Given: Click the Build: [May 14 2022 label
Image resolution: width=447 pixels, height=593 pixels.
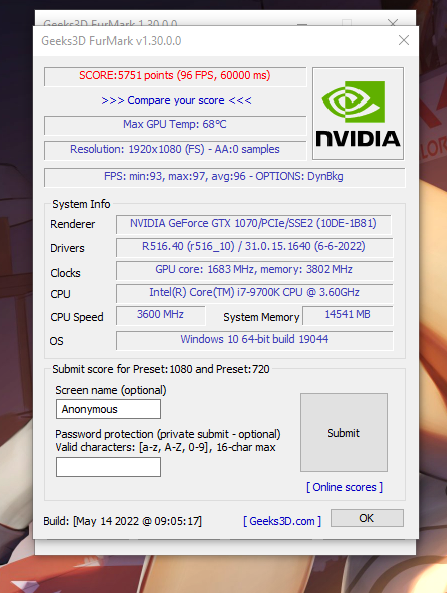Looking at the screenshot, I should pyautogui.click(x=123, y=521).
